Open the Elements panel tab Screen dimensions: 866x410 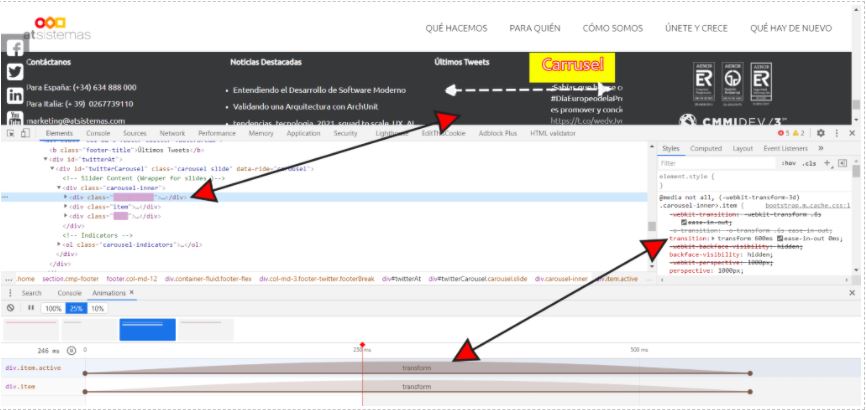point(59,133)
